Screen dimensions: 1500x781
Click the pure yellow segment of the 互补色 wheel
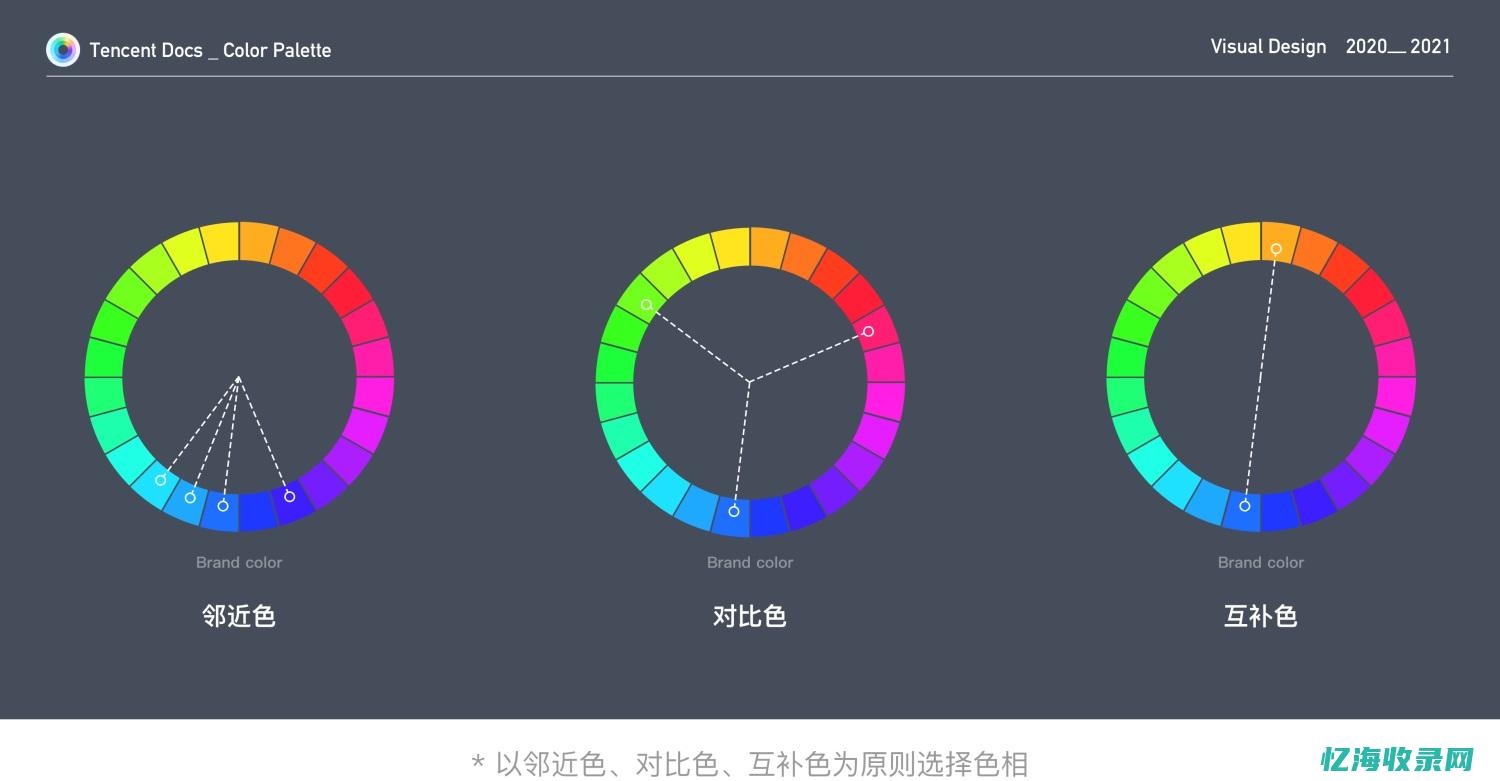coord(1243,243)
